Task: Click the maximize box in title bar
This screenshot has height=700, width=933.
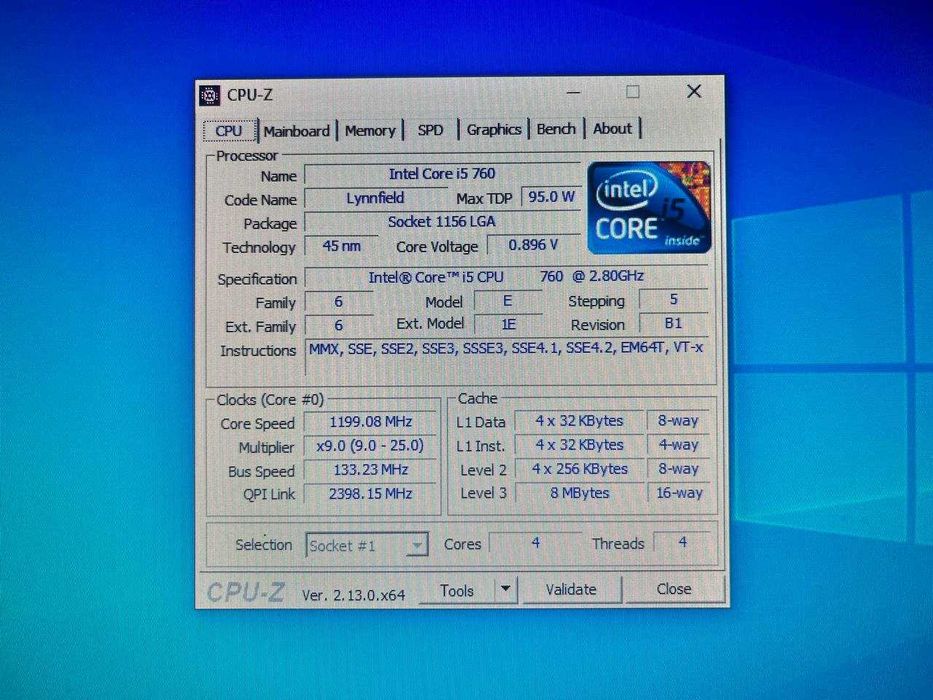Action: tap(633, 92)
